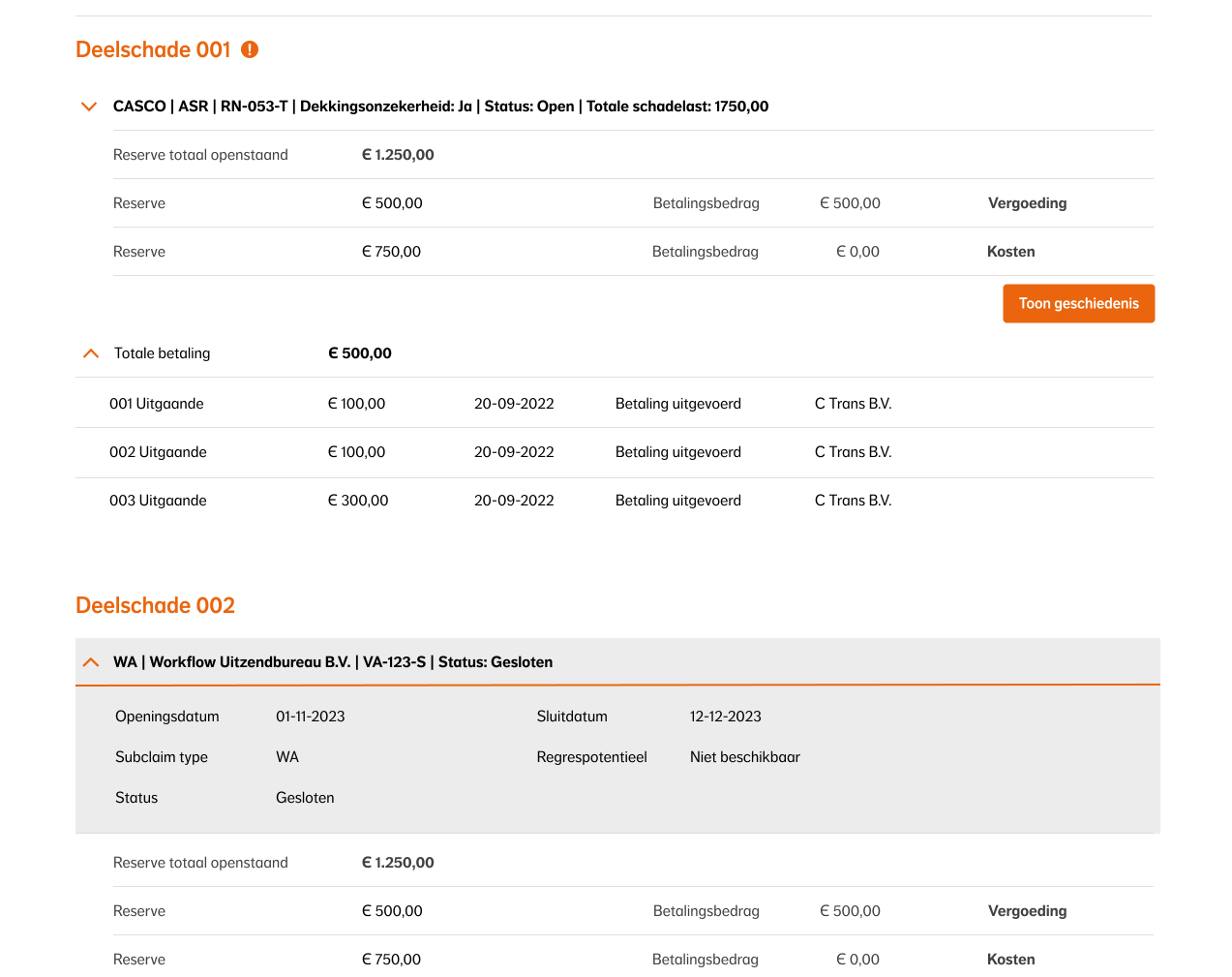Click the CASCO subclaim header text
The image size is (1232, 977).
click(440, 107)
